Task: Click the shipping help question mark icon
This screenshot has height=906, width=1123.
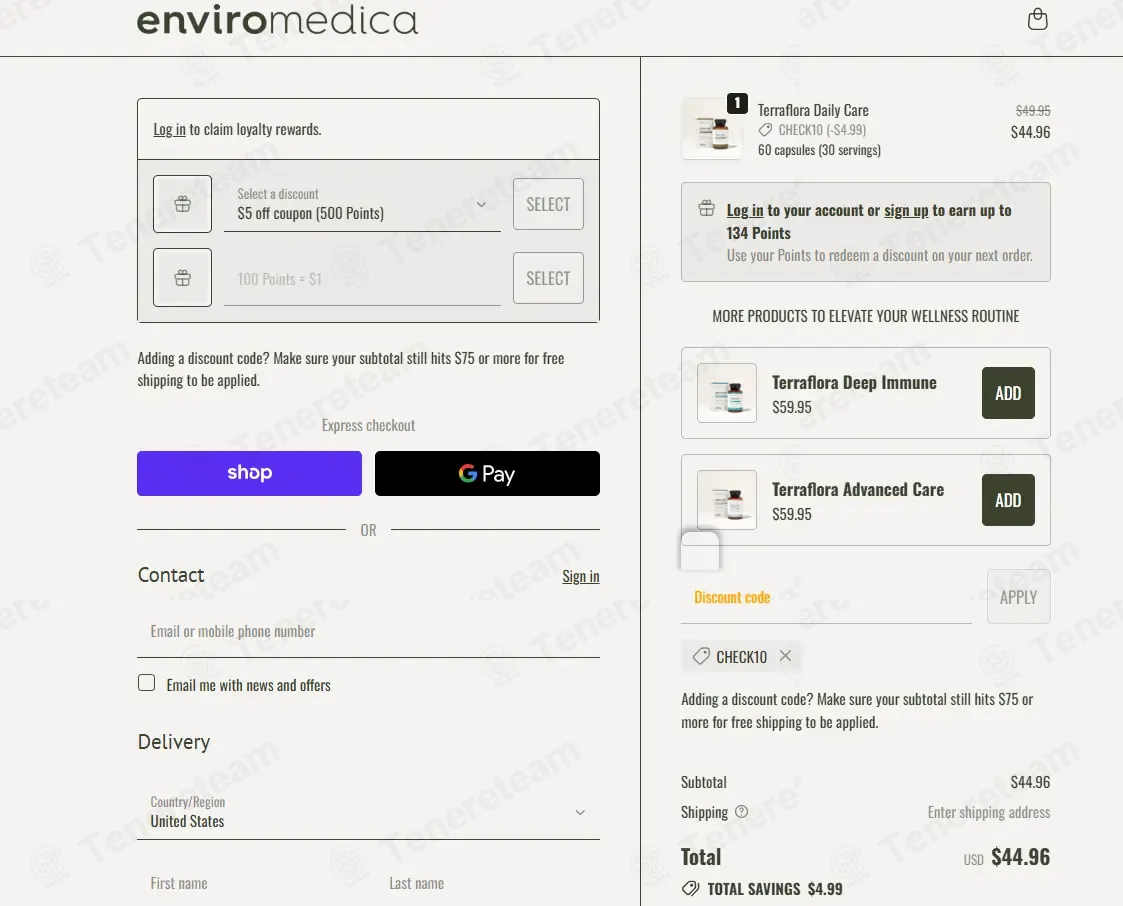Action: pyautogui.click(x=741, y=811)
